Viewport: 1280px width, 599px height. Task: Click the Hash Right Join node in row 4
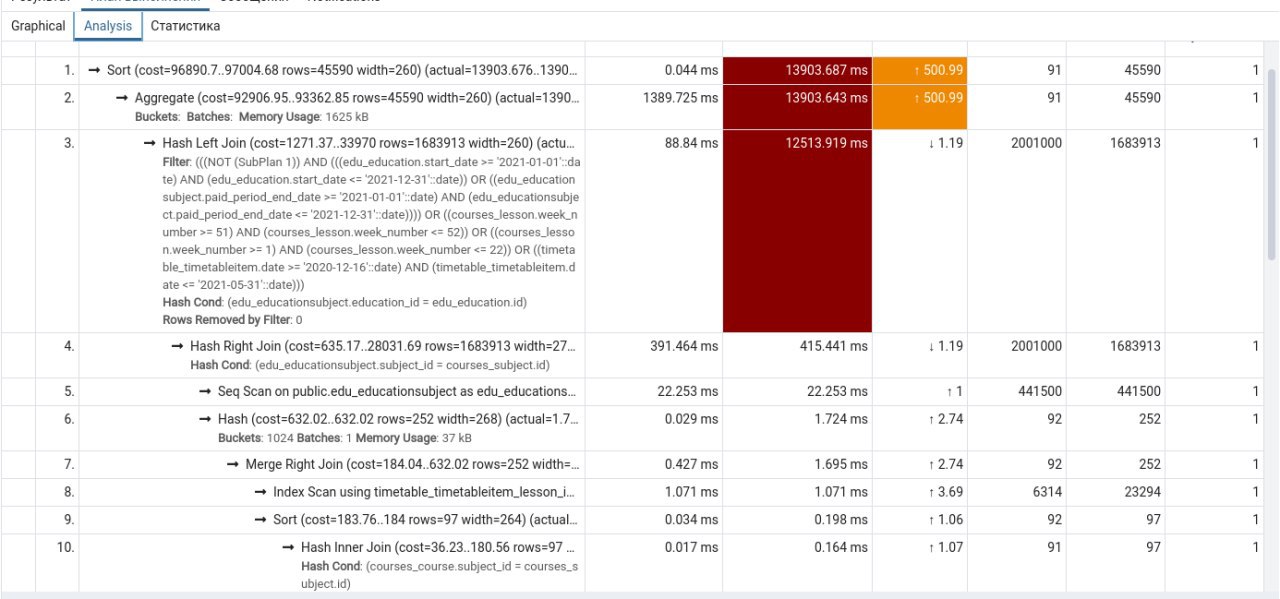pyautogui.click(x=383, y=346)
